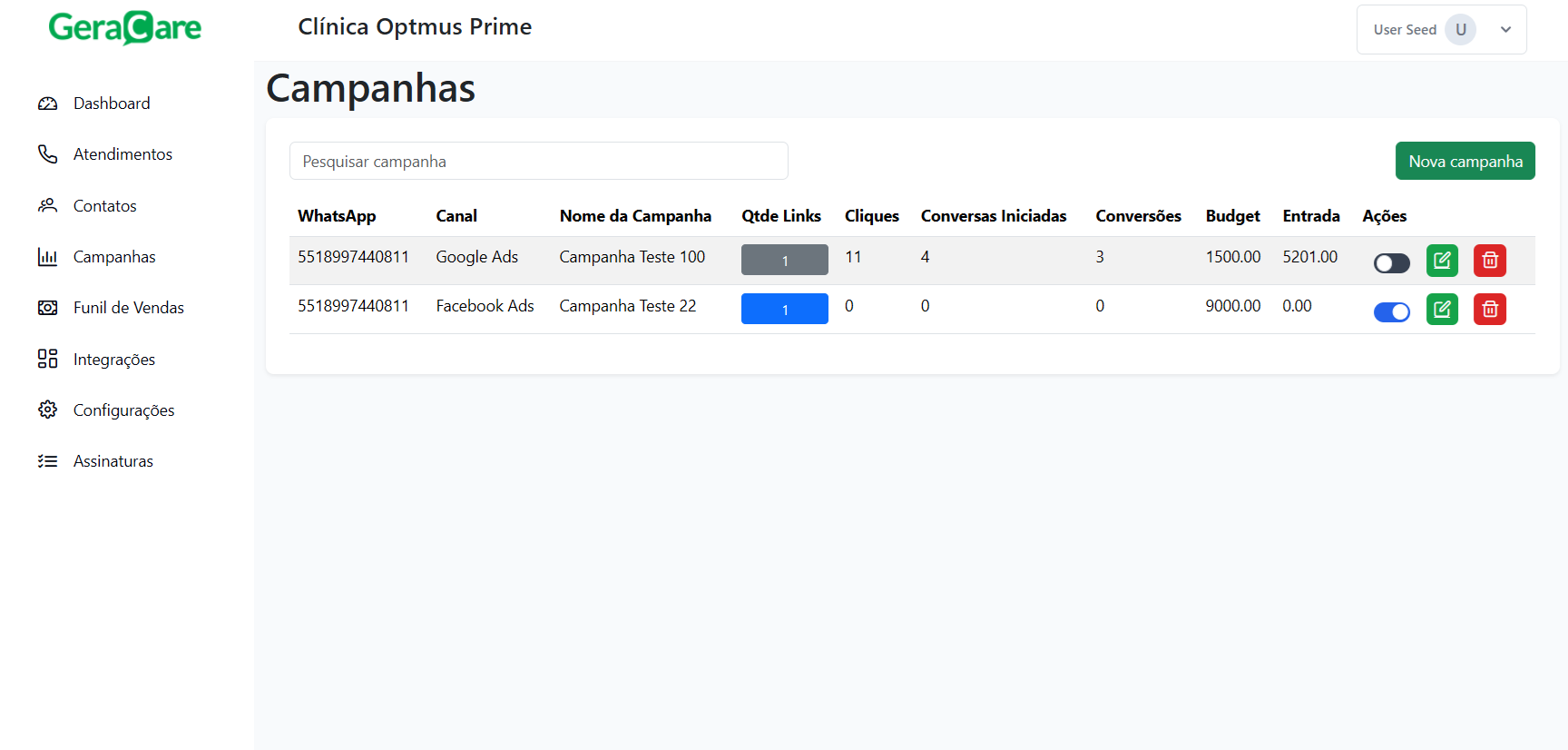Click the gray links badge for Google Ads

(x=784, y=261)
